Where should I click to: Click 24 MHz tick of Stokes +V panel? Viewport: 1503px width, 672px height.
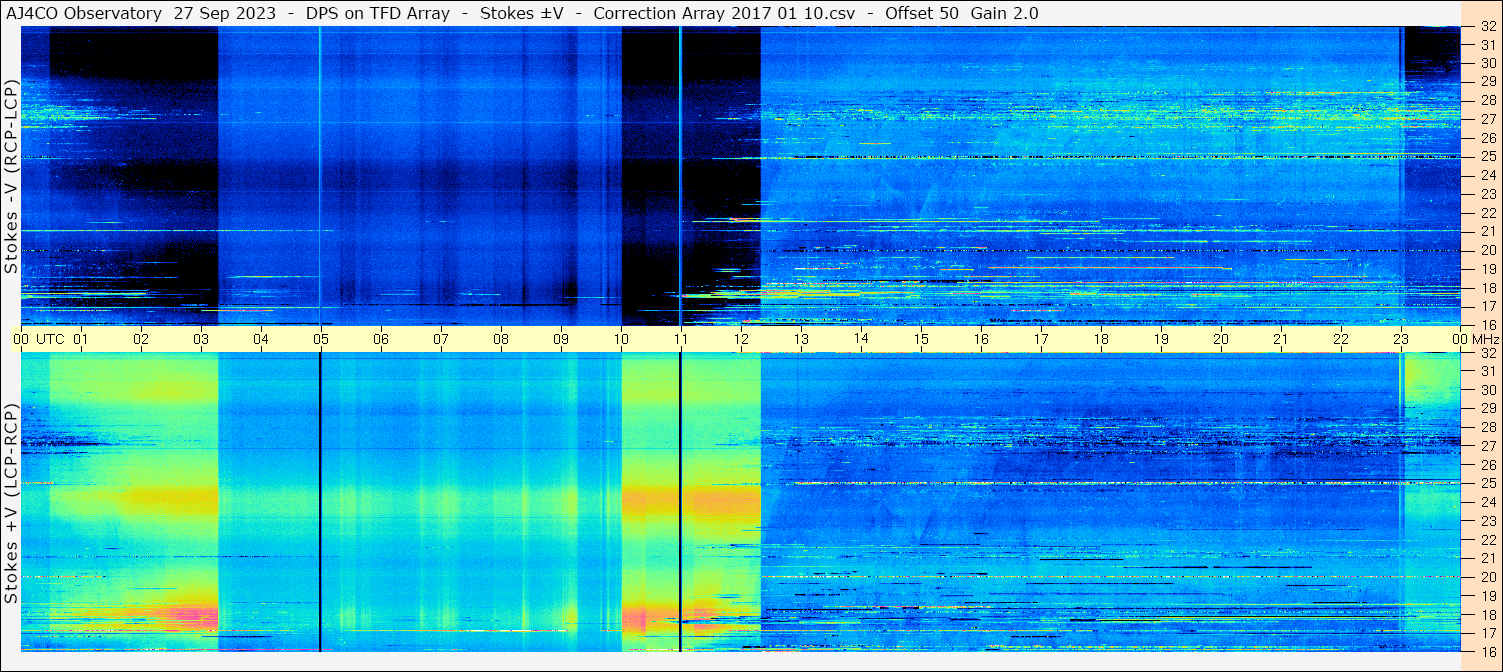[1487, 502]
